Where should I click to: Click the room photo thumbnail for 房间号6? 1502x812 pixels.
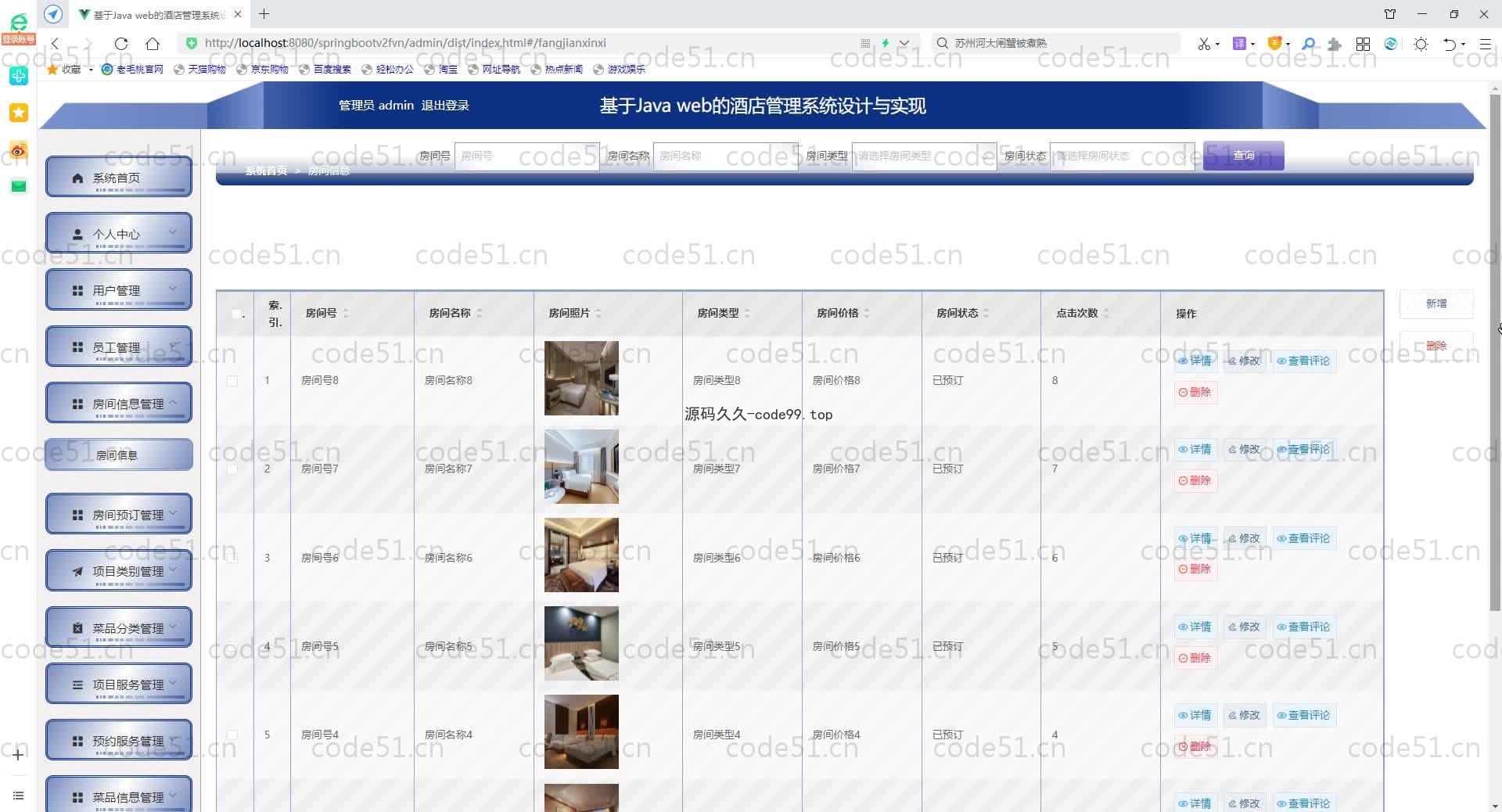tap(581, 555)
